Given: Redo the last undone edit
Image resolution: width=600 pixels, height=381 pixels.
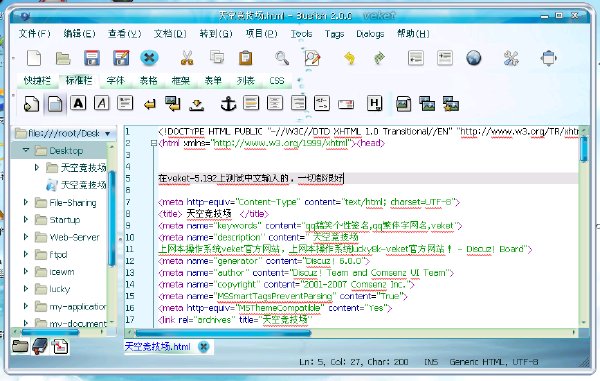Looking at the screenshot, I should click(379, 58).
